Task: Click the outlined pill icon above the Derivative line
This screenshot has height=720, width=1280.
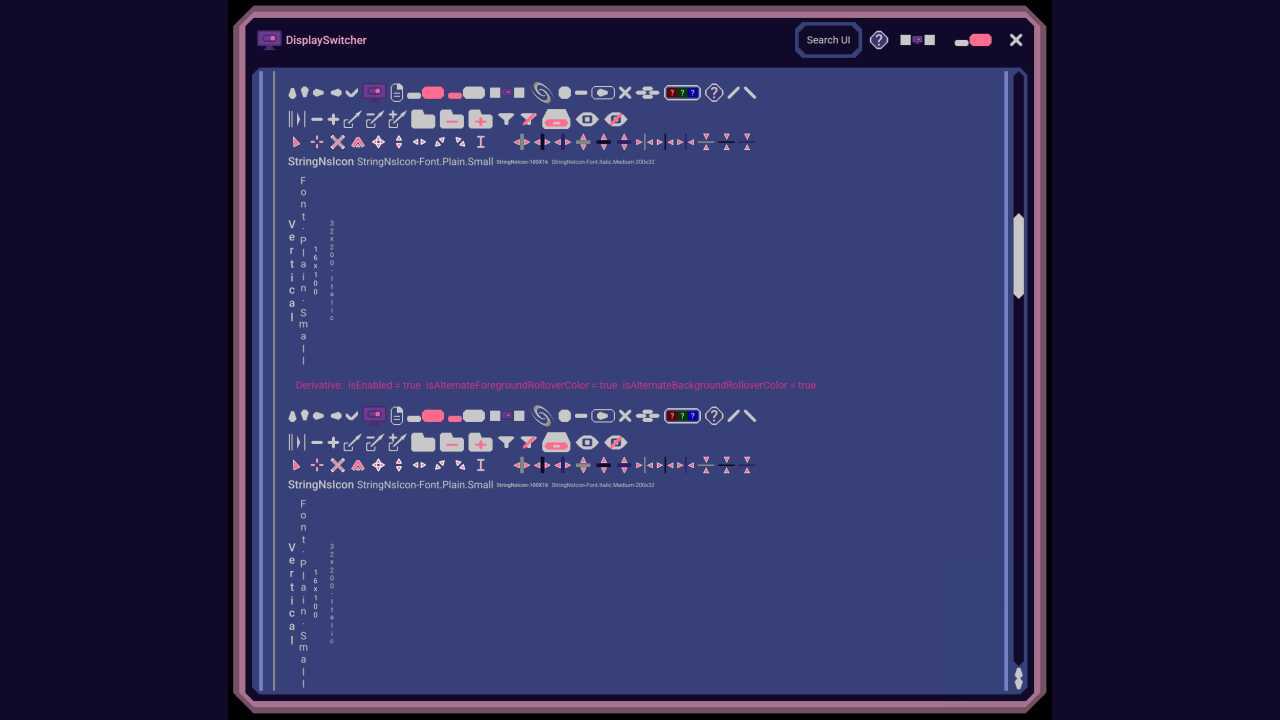Action: pos(603,93)
